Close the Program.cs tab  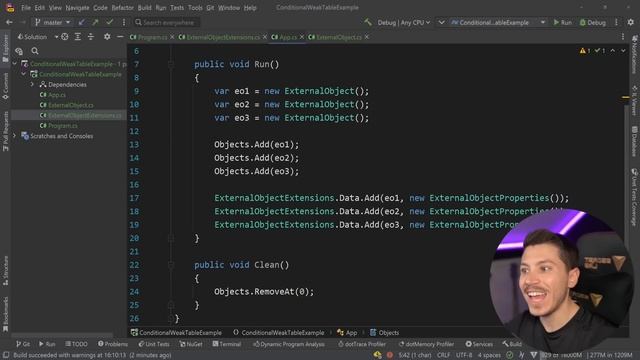point(172,37)
